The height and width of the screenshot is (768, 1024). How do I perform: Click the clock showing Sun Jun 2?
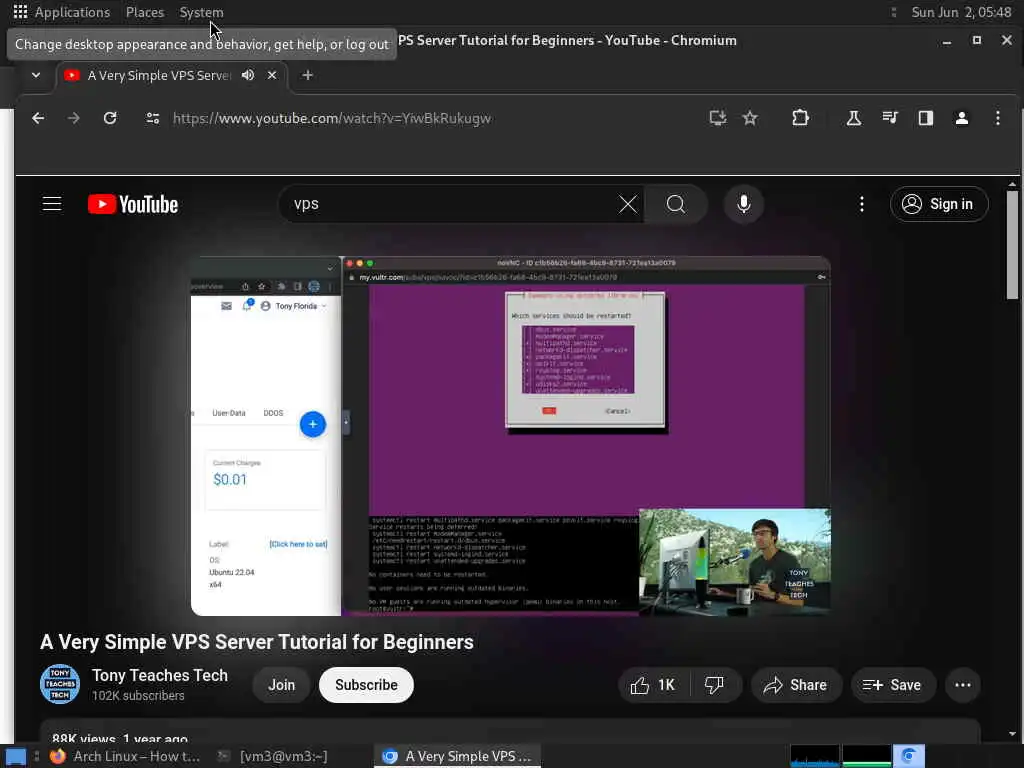pos(961,12)
